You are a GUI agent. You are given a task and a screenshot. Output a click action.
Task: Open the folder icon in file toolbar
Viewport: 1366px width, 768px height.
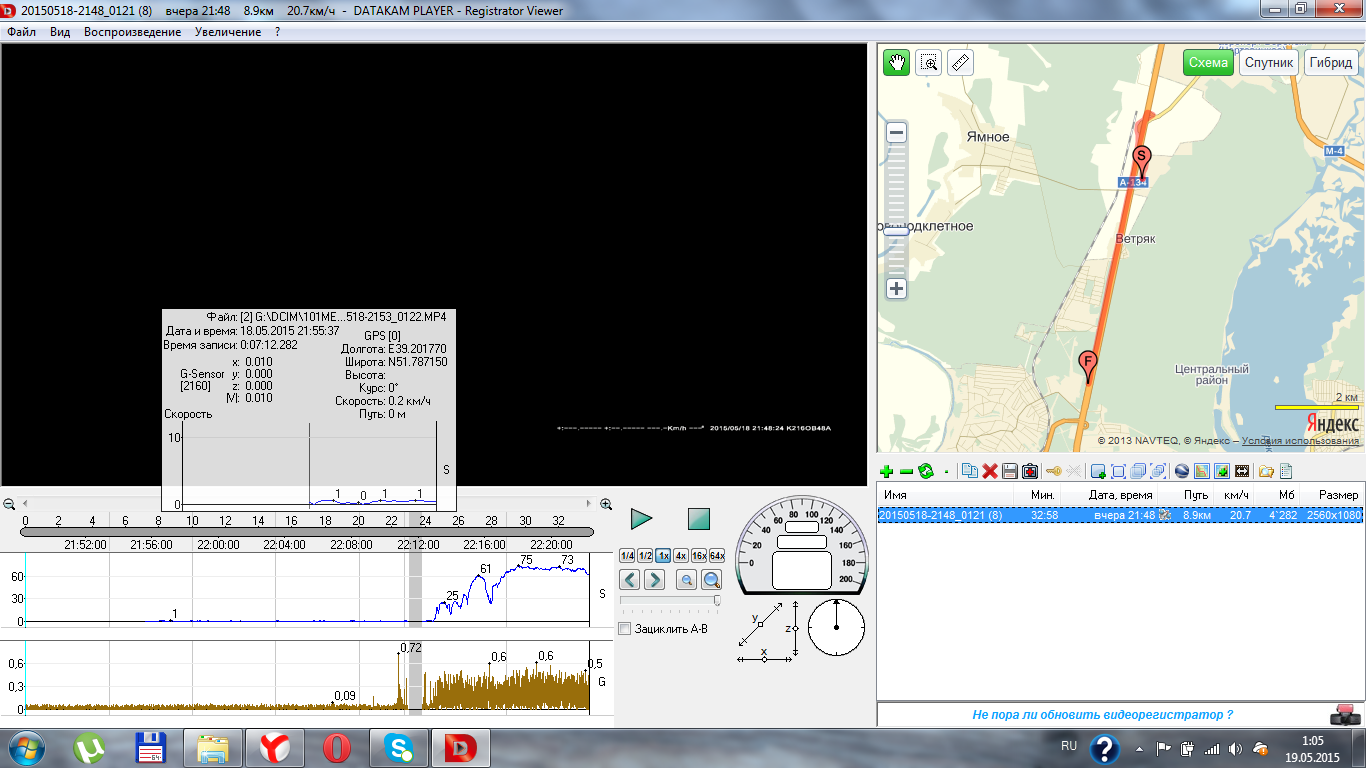1266,471
